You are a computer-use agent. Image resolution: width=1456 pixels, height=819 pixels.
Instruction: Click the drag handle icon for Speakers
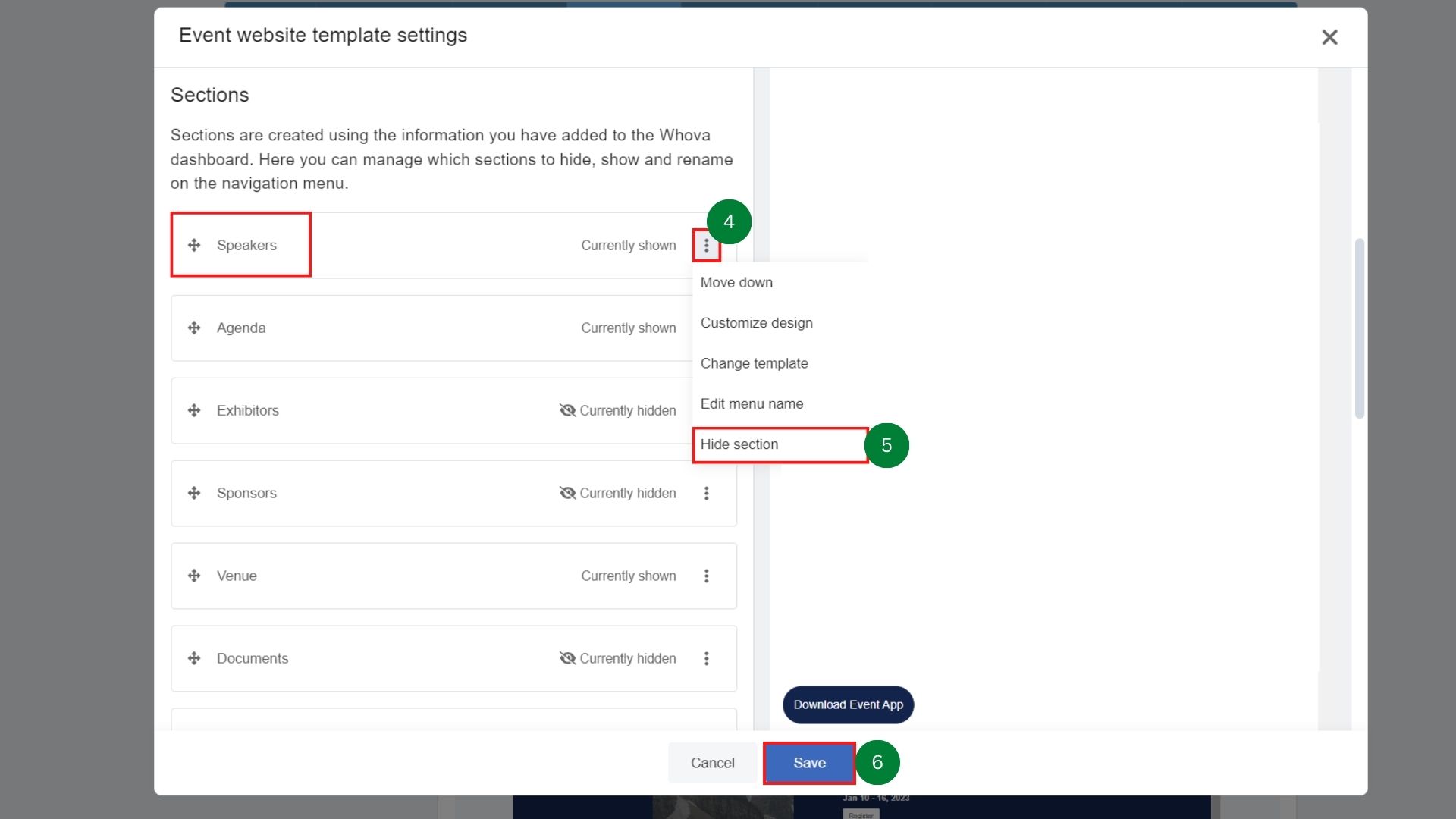(194, 245)
